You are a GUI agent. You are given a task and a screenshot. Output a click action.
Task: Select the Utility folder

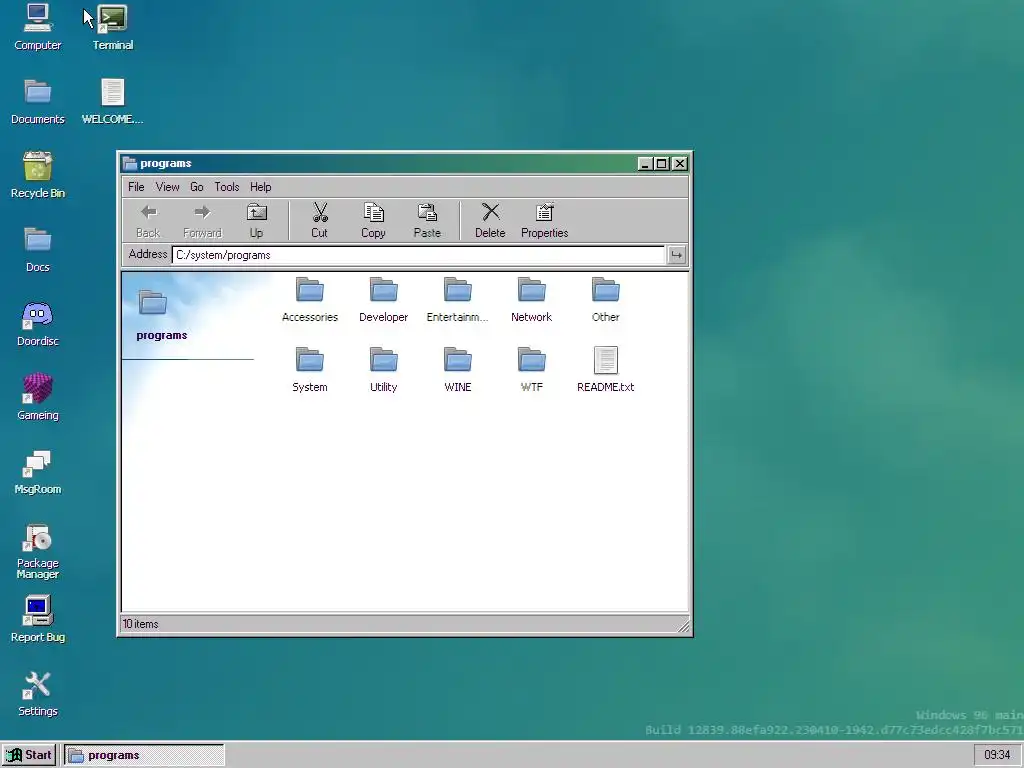tap(383, 370)
